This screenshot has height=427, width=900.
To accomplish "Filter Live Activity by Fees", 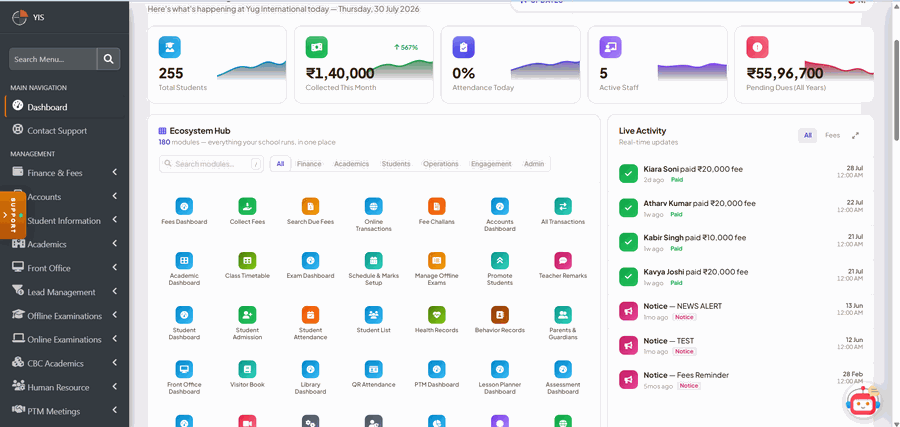I will (832, 135).
